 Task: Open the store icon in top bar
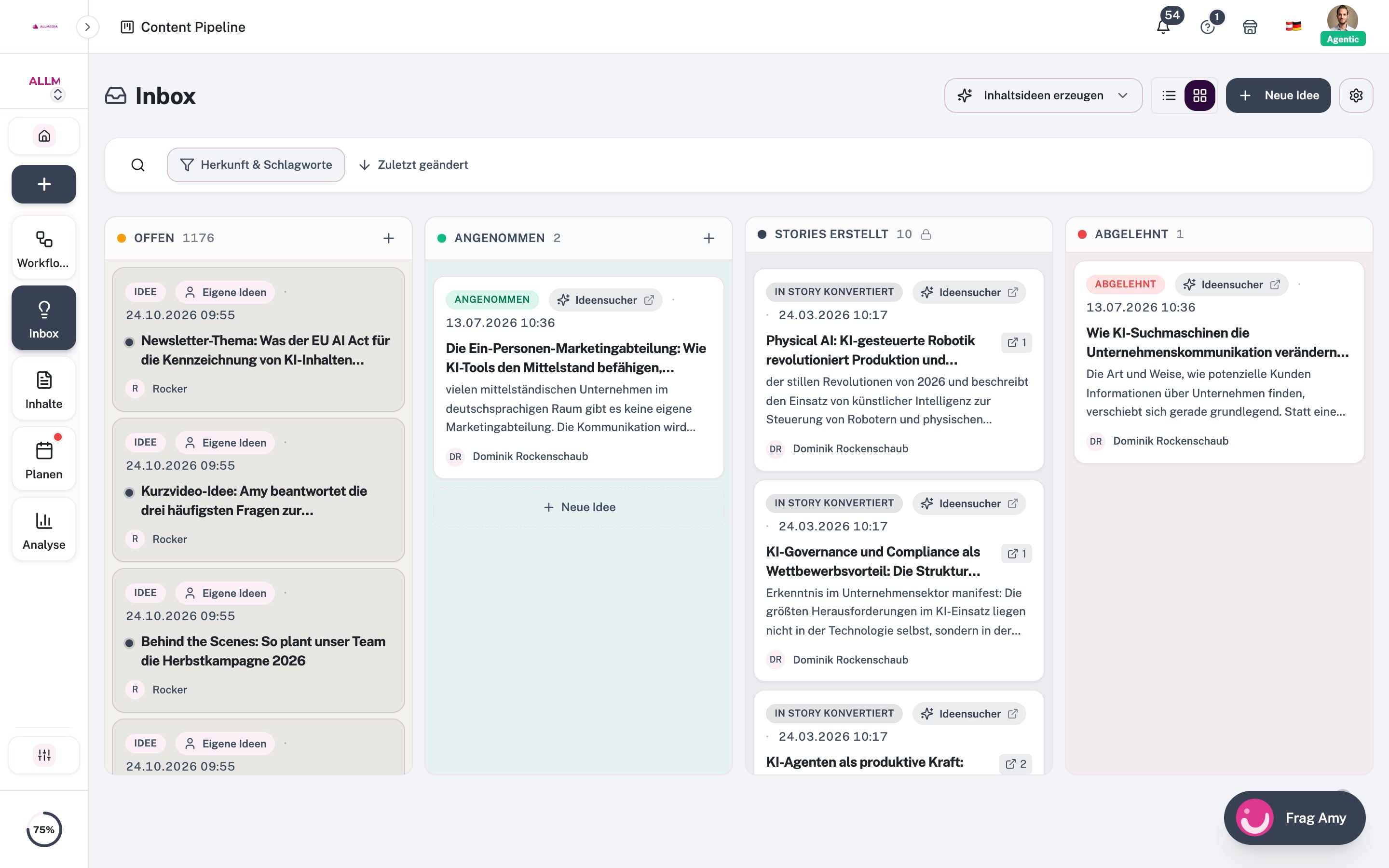pos(1250,27)
